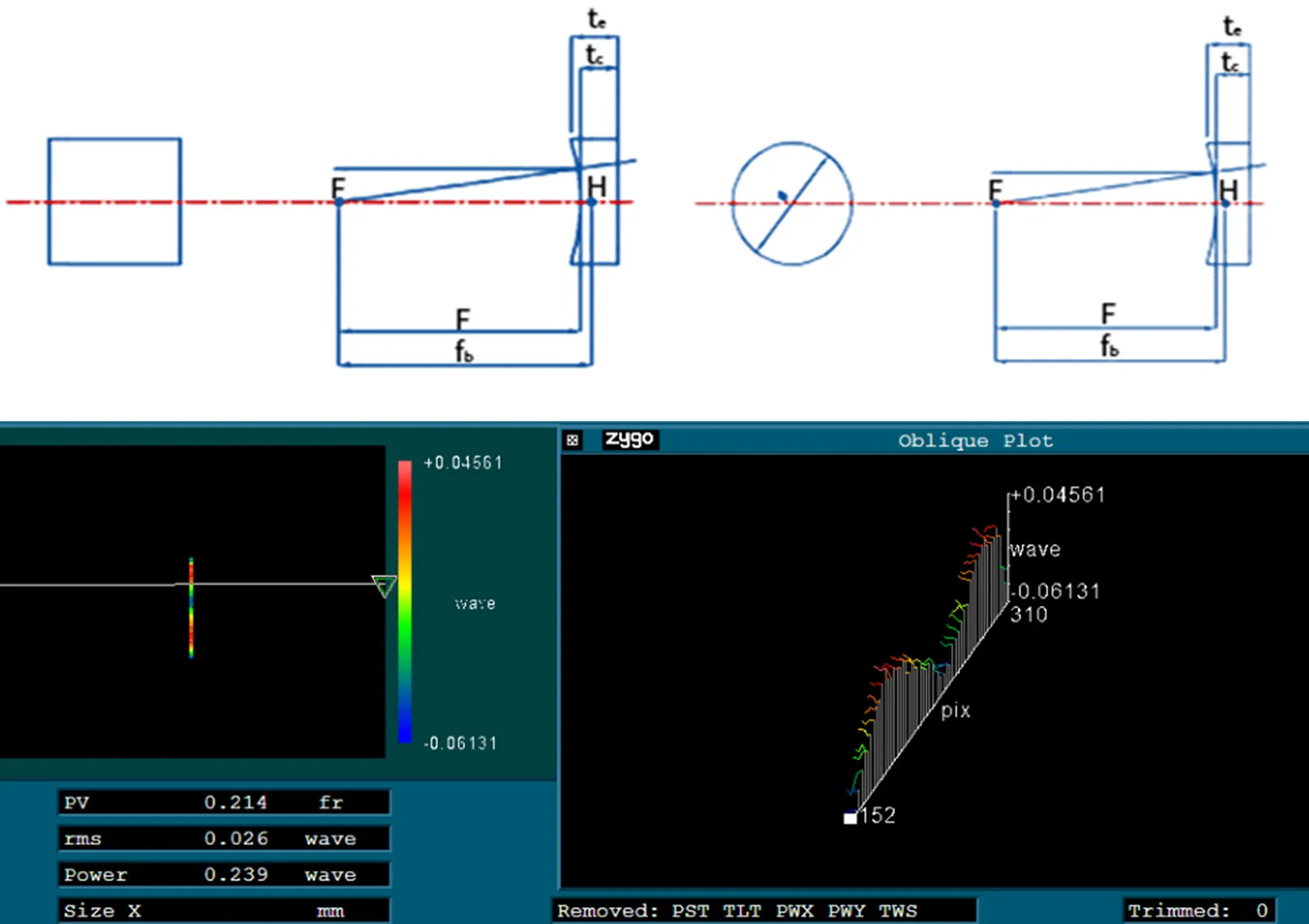The height and width of the screenshot is (924, 1309).
Task: Click the Removed terms status box
Action: tap(764, 910)
